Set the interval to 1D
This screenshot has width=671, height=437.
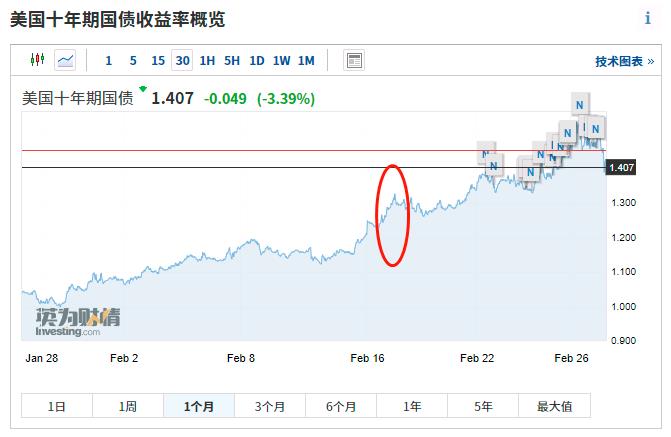click(256, 60)
